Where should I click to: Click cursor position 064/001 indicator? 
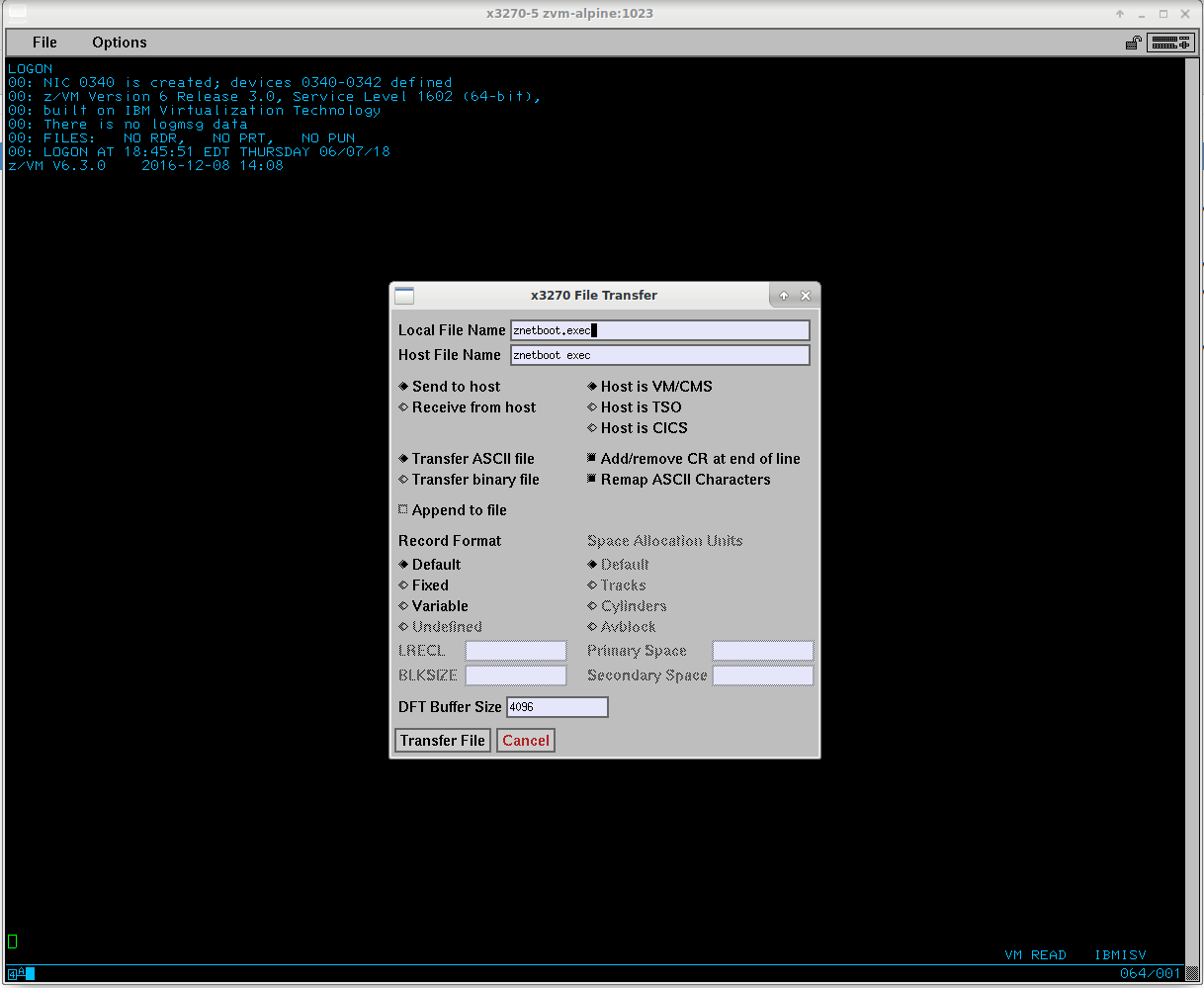coord(1151,974)
